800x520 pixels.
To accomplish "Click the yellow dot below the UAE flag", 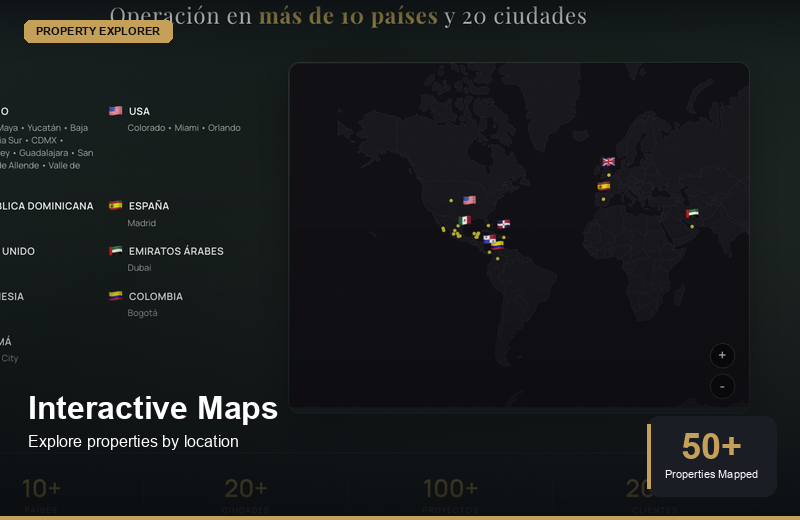I will point(692,226).
